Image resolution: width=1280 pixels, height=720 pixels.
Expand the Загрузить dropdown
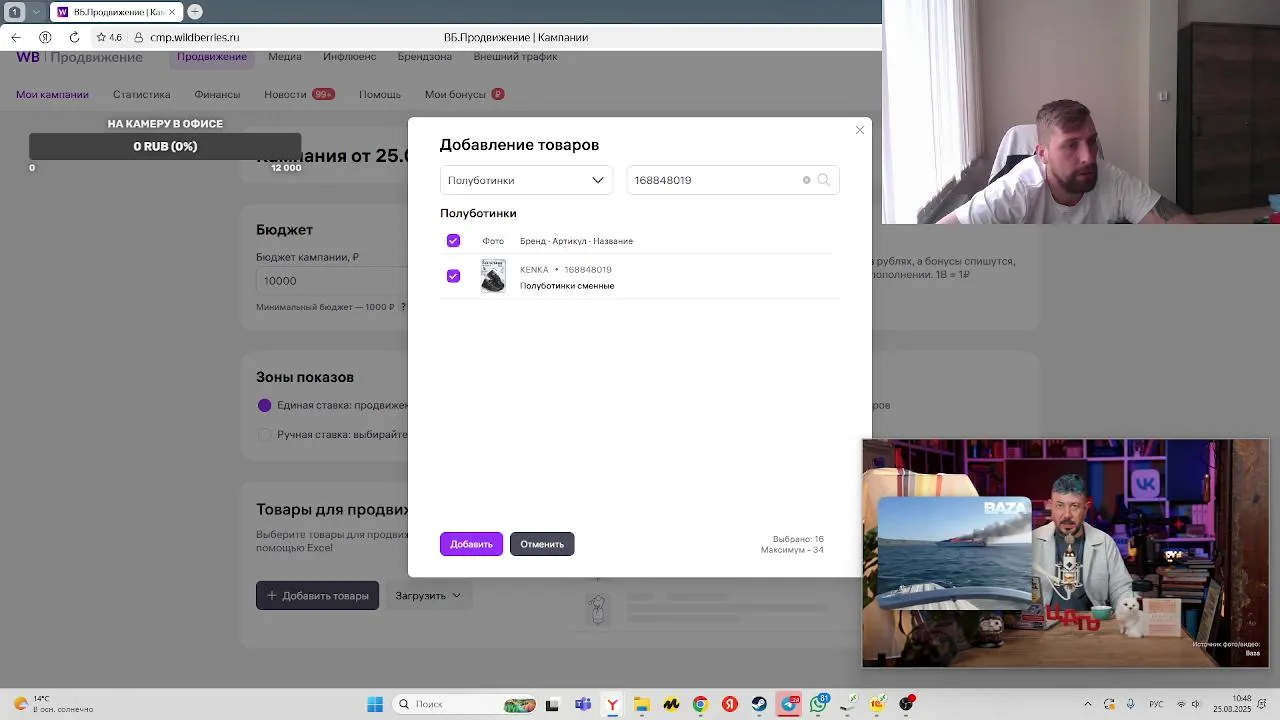428,595
